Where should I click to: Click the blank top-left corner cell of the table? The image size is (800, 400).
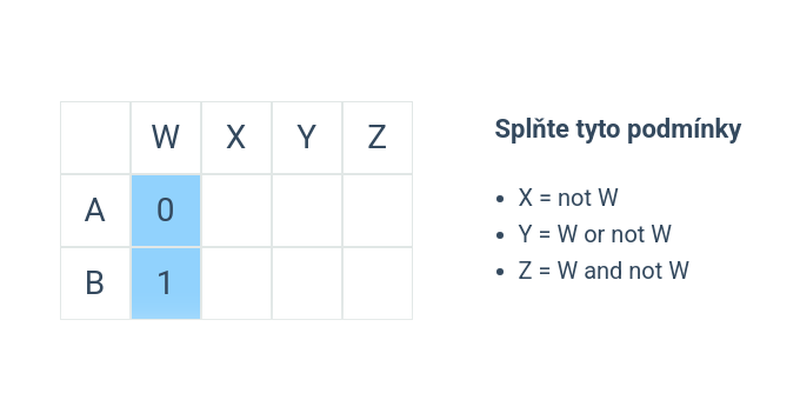(x=95, y=137)
